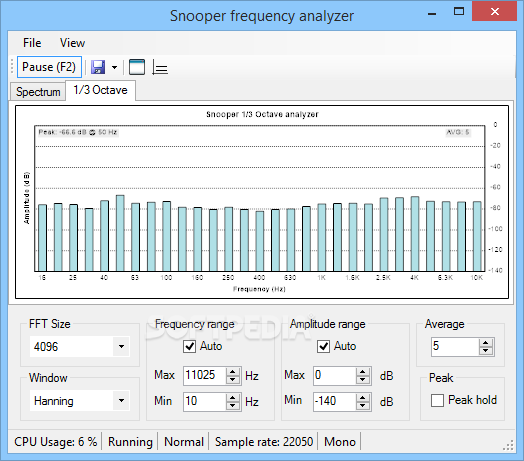The height and width of the screenshot is (461, 524).
Task: Click the Sample rate: 22050 status entry
Action: 264,442
